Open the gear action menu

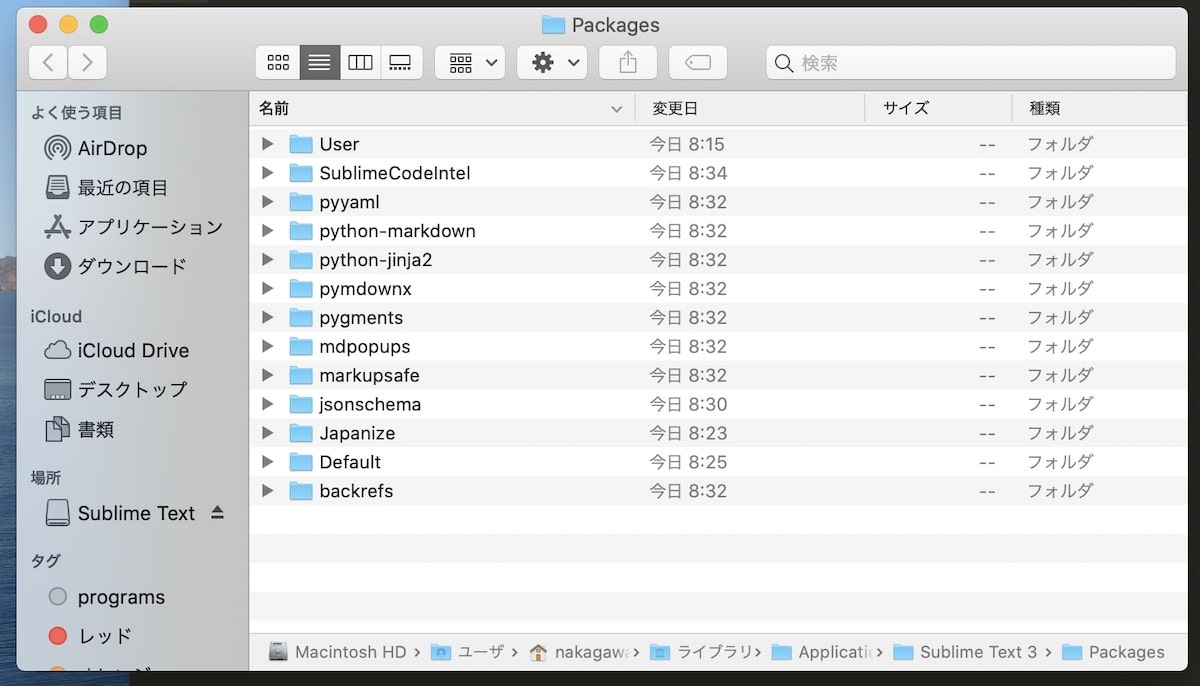[552, 63]
